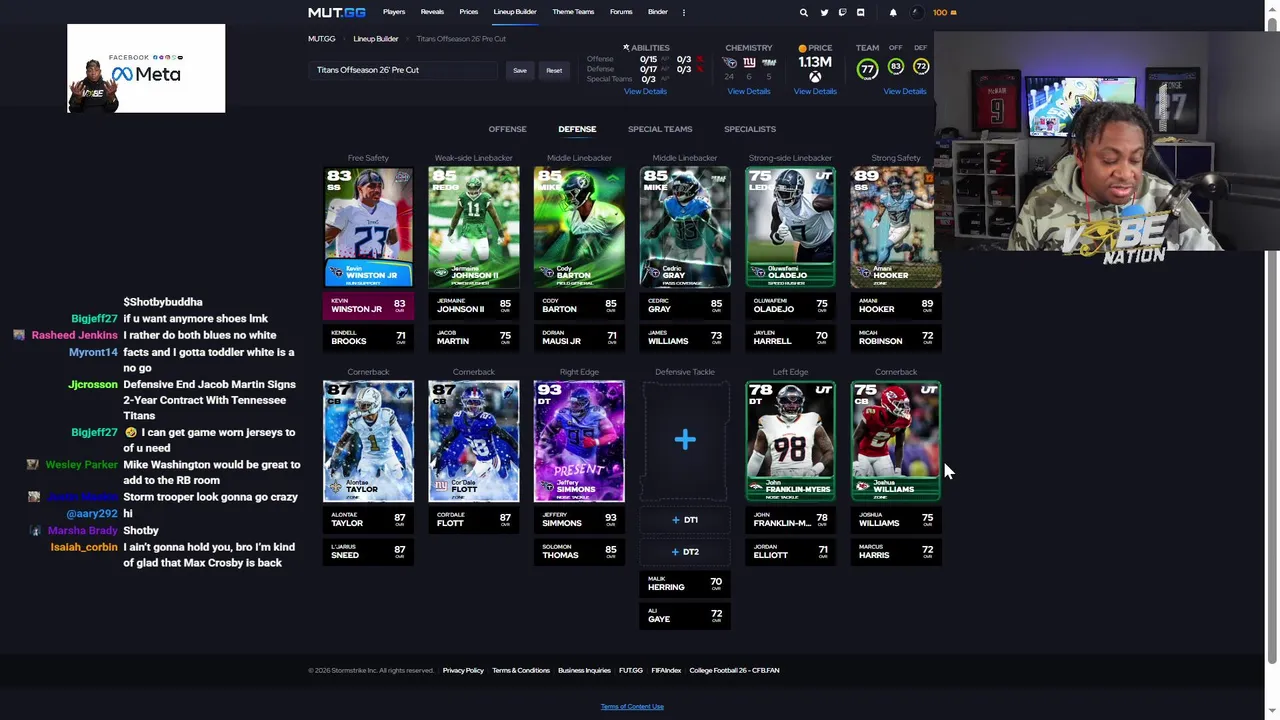Click the Micah Robinson 72 backup row

coord(896,337)
